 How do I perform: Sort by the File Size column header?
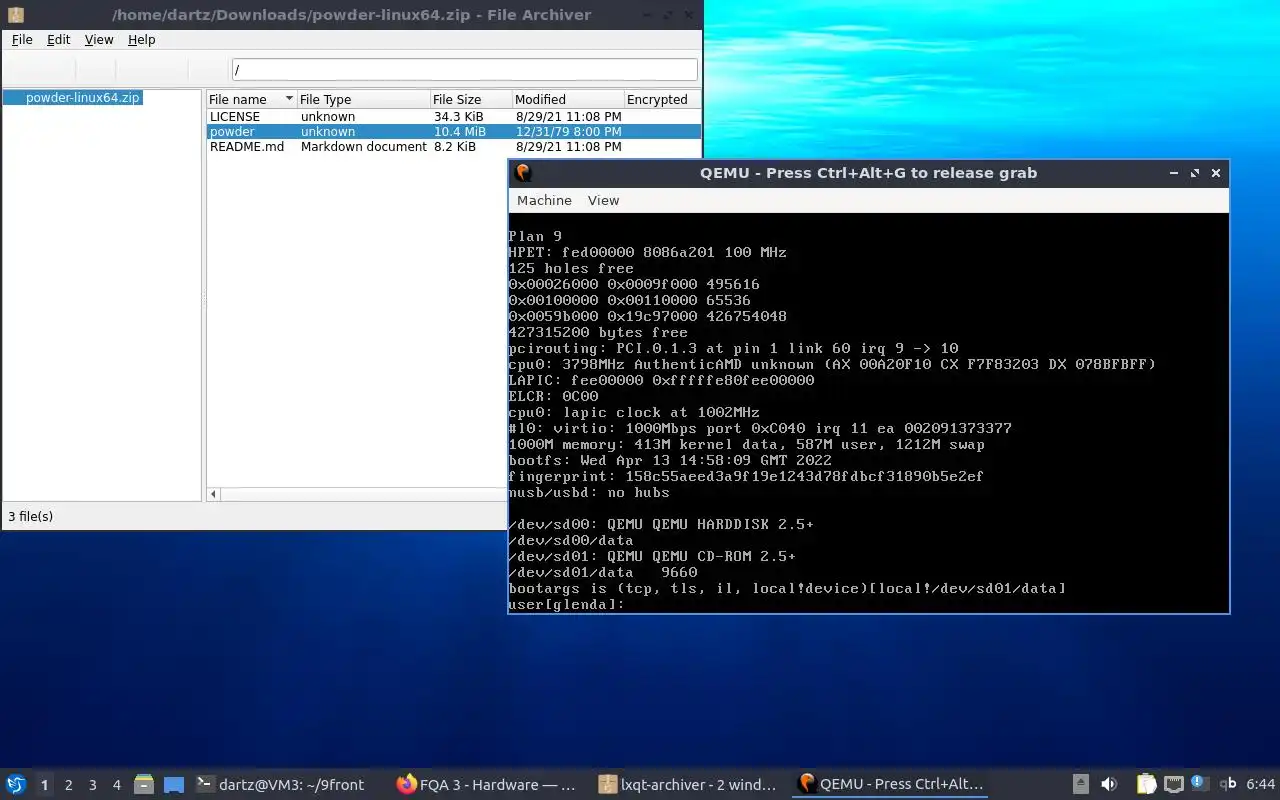(x=471, y=100)
